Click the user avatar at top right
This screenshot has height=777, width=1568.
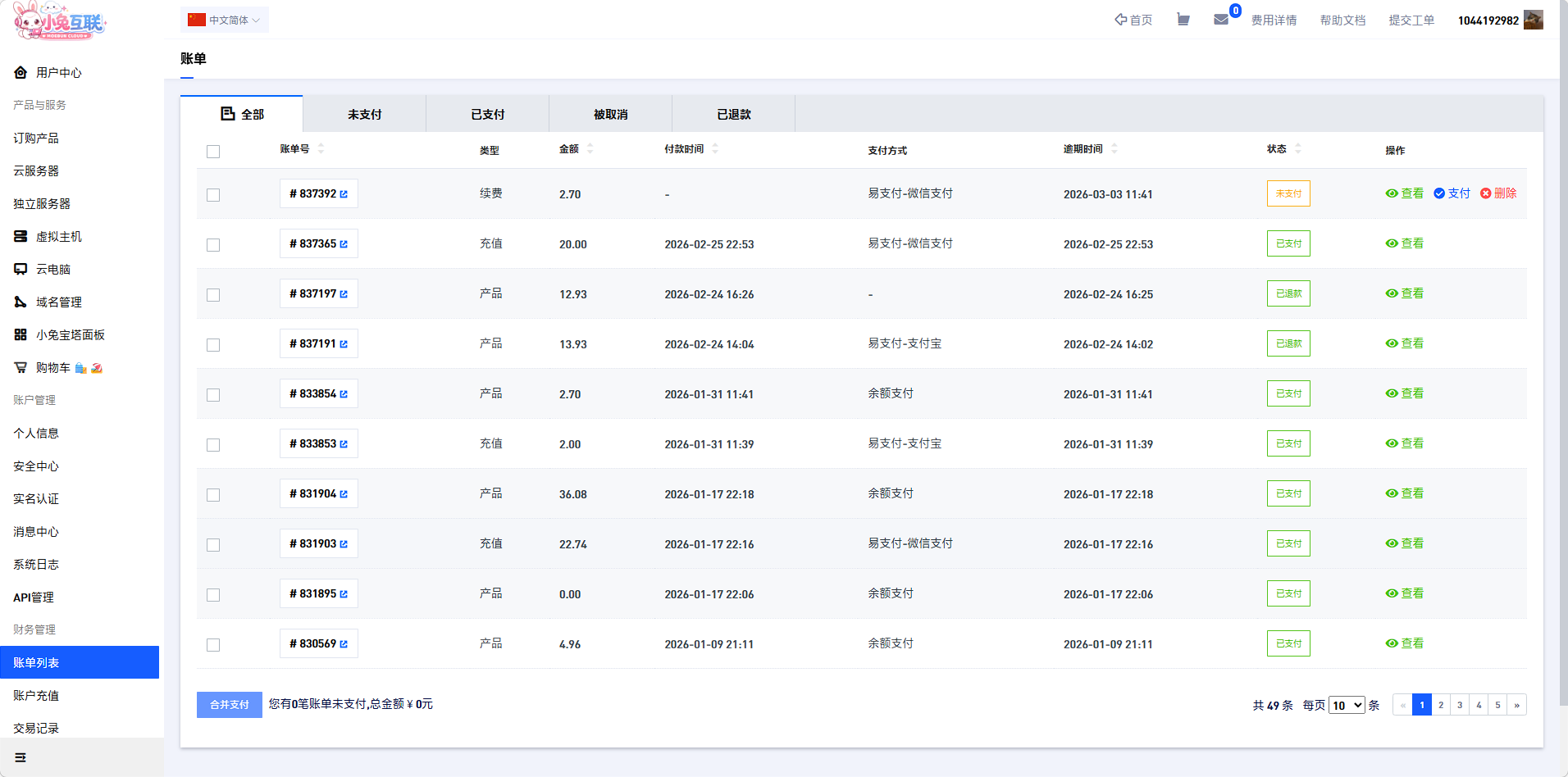coord(1533,20)
